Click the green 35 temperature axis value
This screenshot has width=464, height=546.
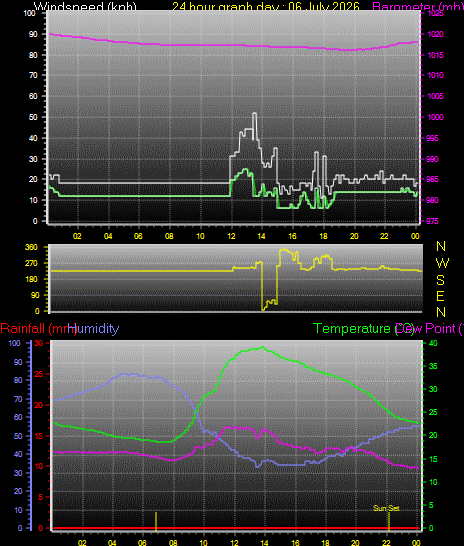[x=433, y=366]
